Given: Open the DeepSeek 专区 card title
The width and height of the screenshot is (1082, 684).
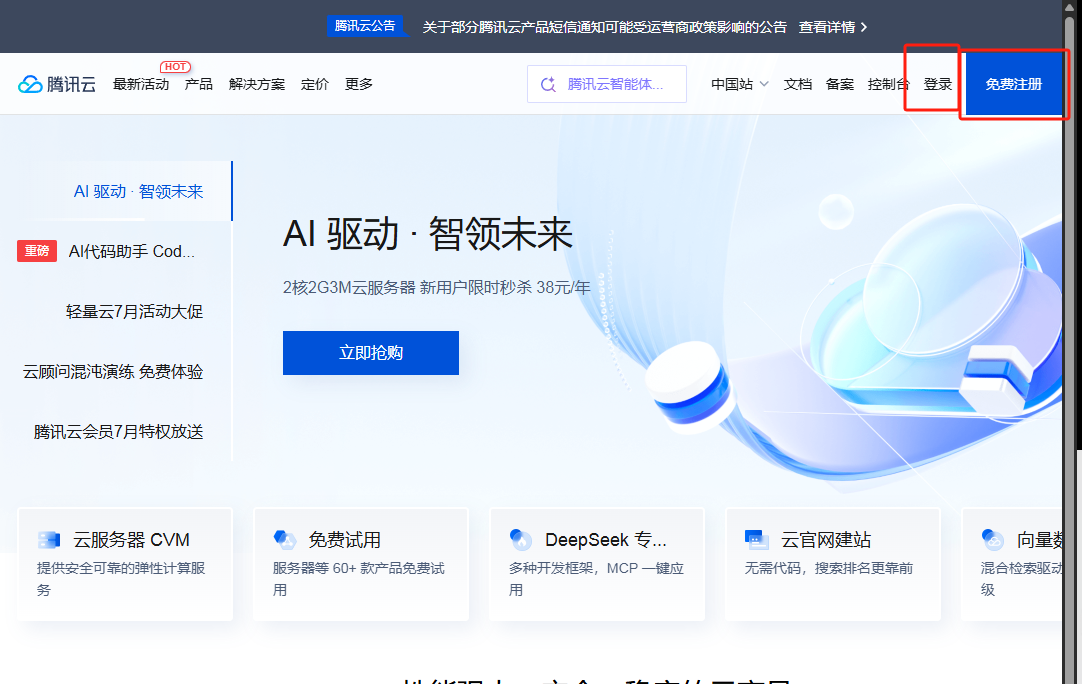Looking at the screenshot, I should (x=606, y=540).
